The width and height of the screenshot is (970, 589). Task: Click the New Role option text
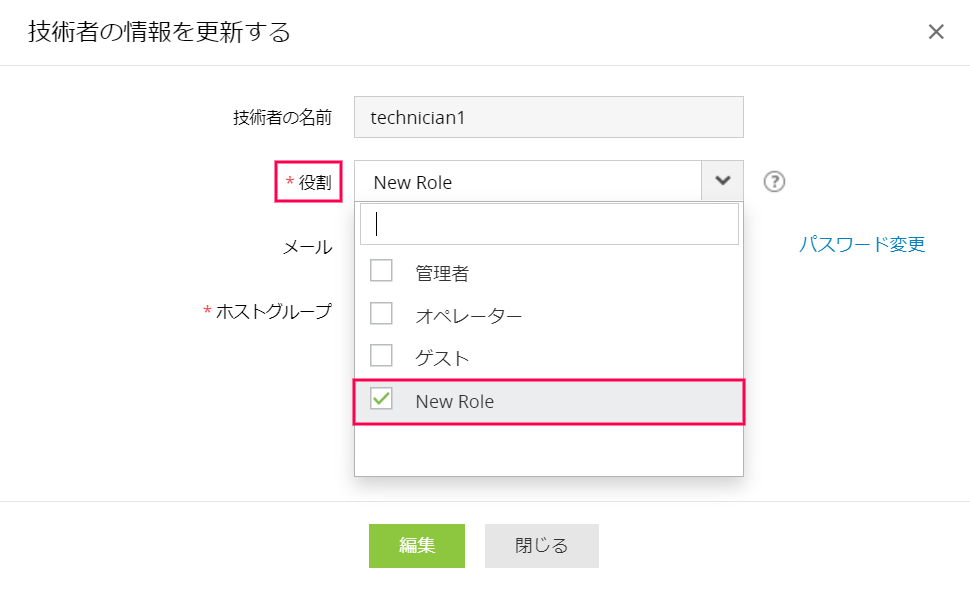tap(455, 401)
